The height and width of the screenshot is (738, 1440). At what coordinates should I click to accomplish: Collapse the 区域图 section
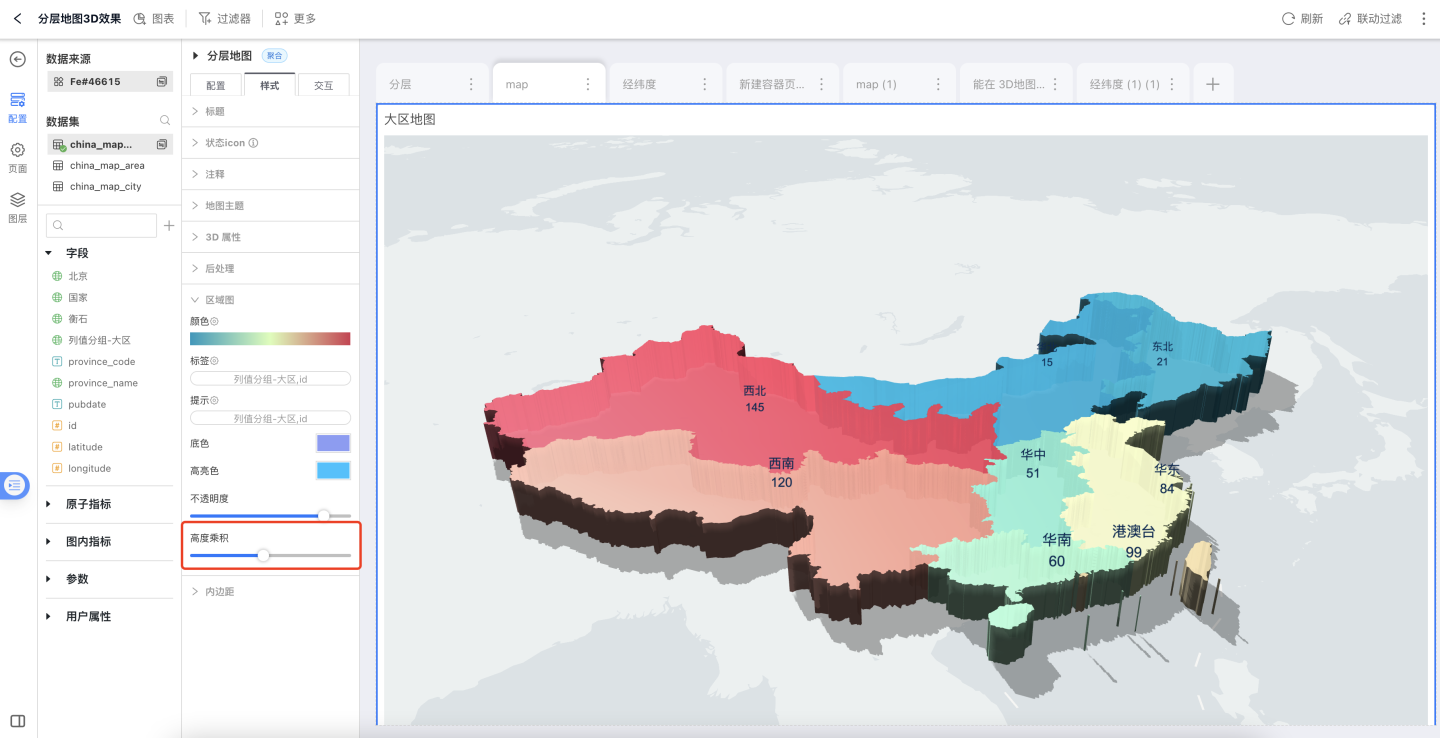[x=218, y=300]
